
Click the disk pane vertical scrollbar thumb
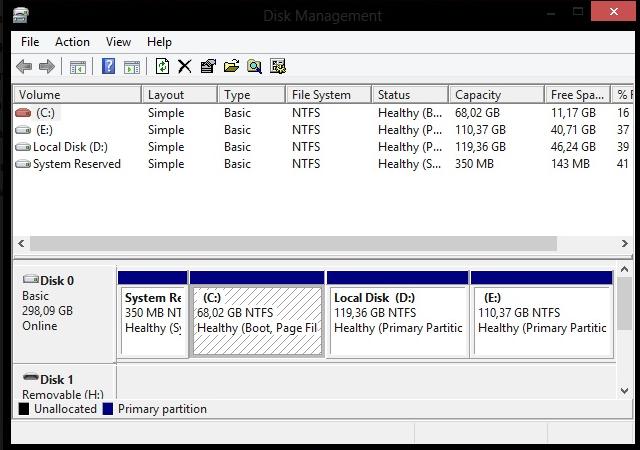tap(624, 303)
